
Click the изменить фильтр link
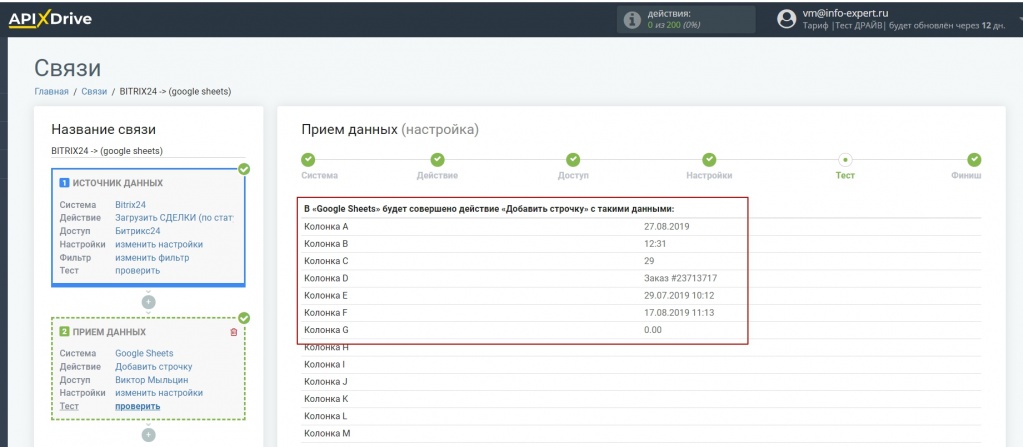[x=152, y=258]
